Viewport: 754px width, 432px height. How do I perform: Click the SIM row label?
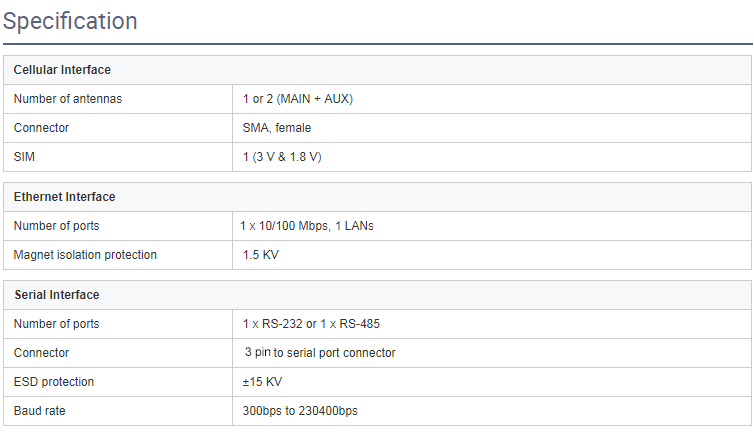pyautogui.click(x=24, y=156)
